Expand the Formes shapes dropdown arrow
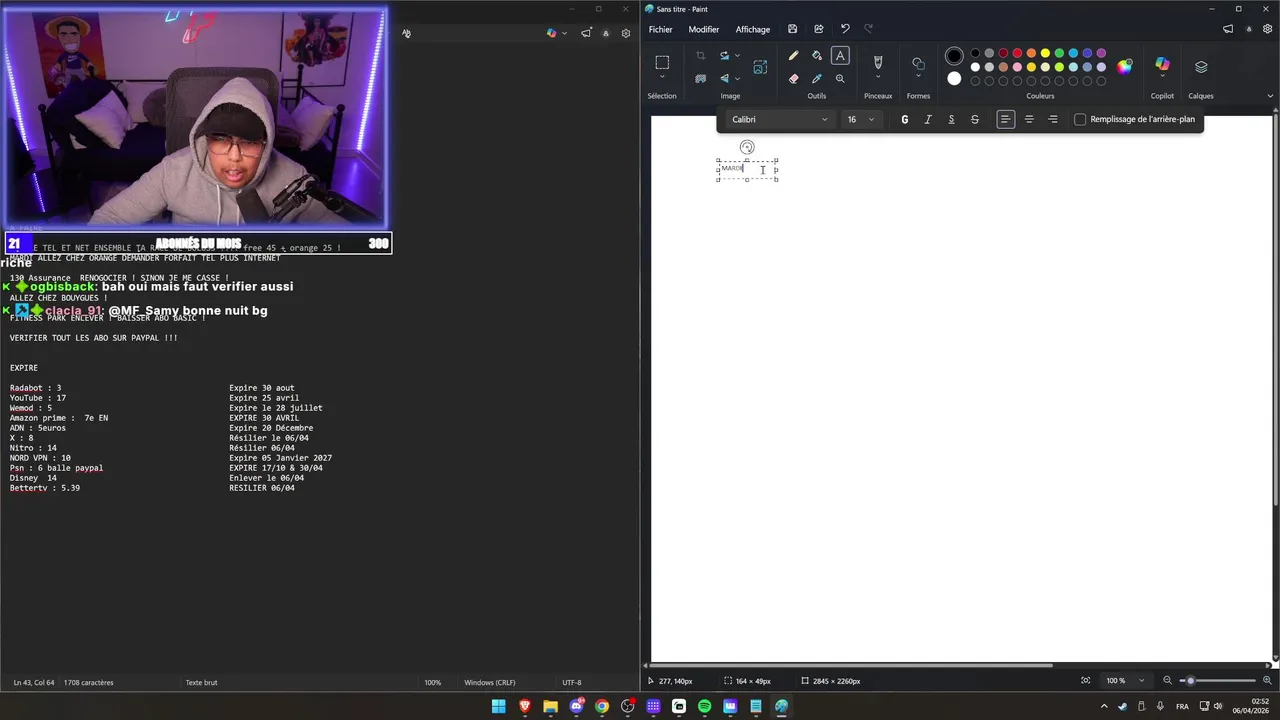Image resolution: width=1280 pixels, height=720 pixels. pyautogui.click(x=918, y=78)
